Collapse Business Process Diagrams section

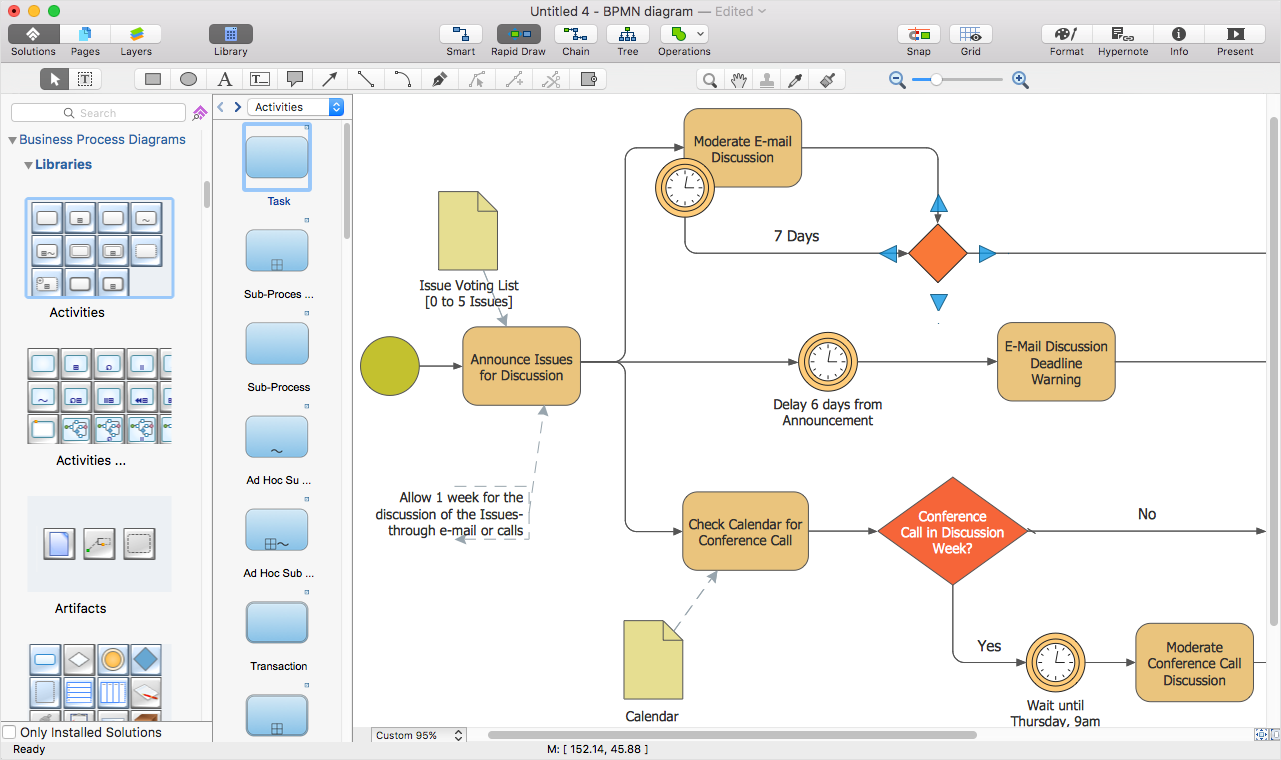[x=13, y=140]
